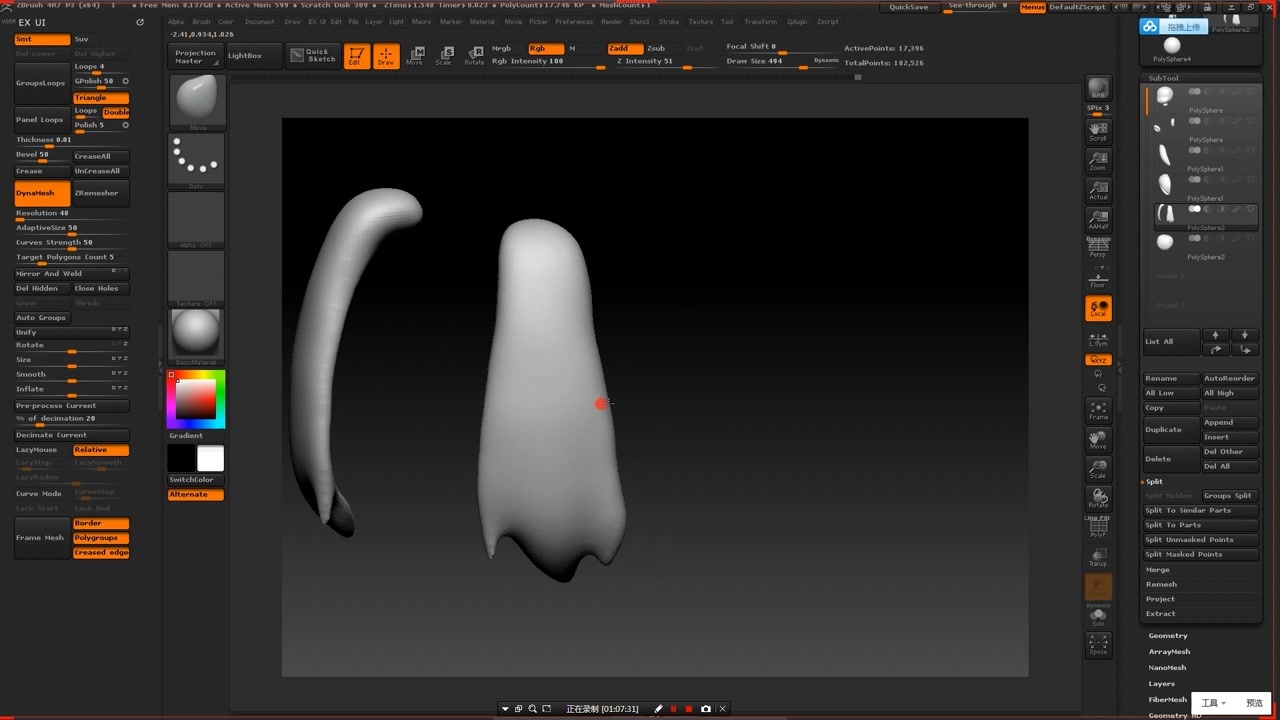Toggle Rgb painting mode
The image size is (1280, 720).
click(545, 48)
